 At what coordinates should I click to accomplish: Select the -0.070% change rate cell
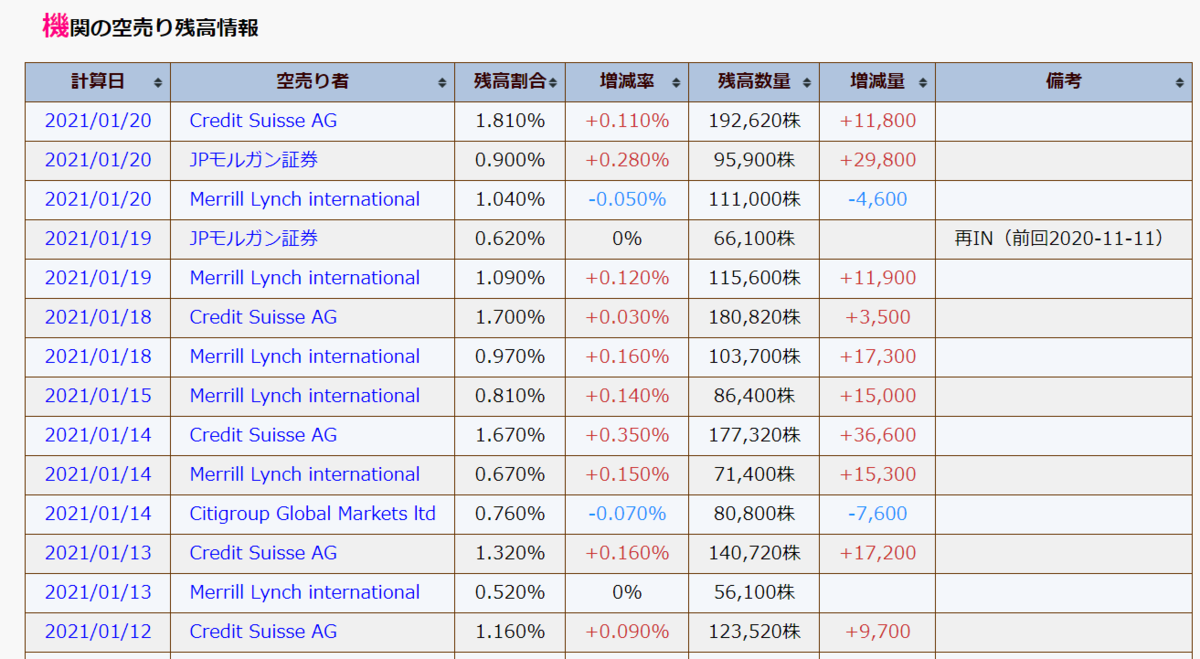pyautogui.click(x=627, y=514)
